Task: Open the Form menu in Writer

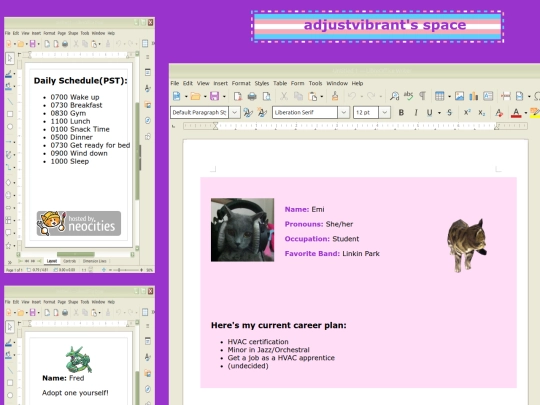Action: 298,83
